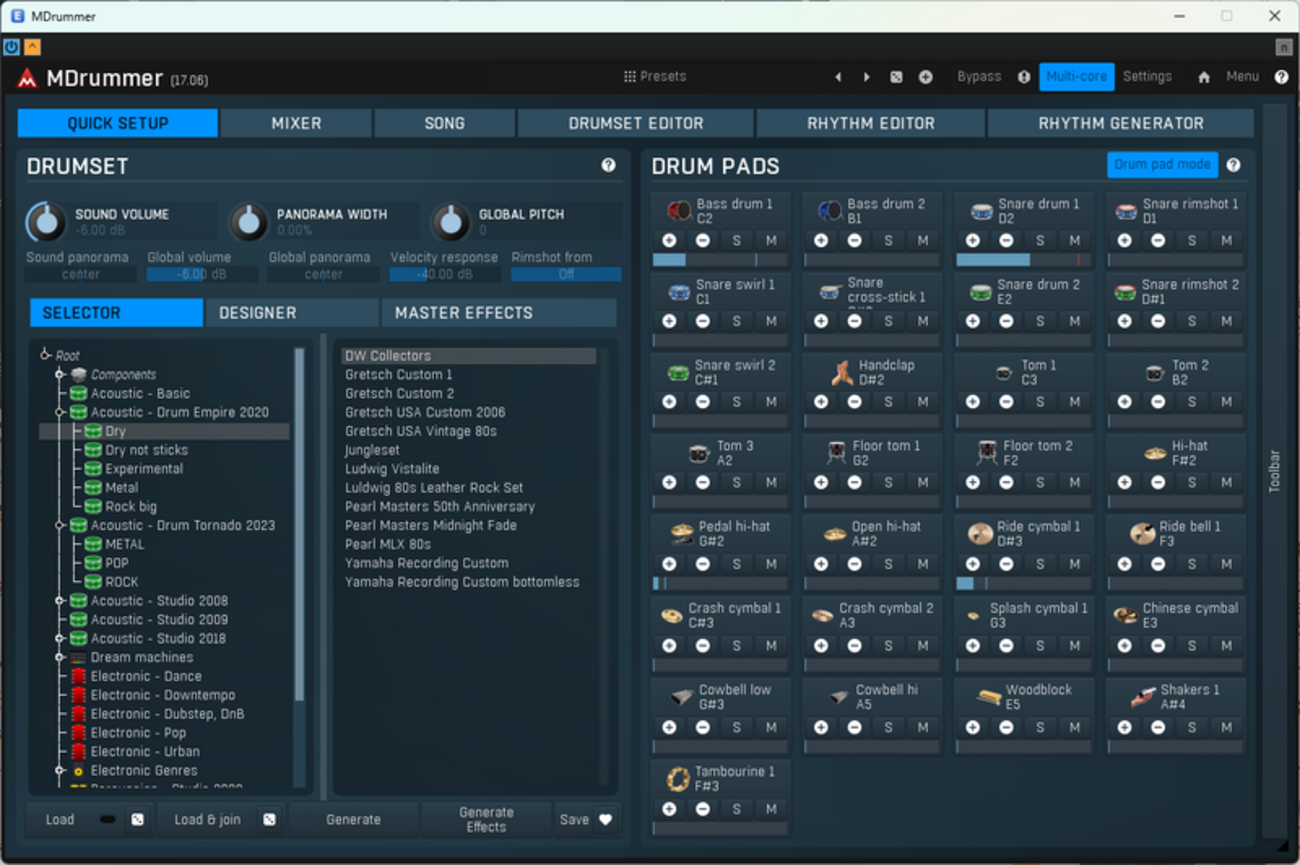
Task: Click the Load & join button
Action: coord(207,819)
